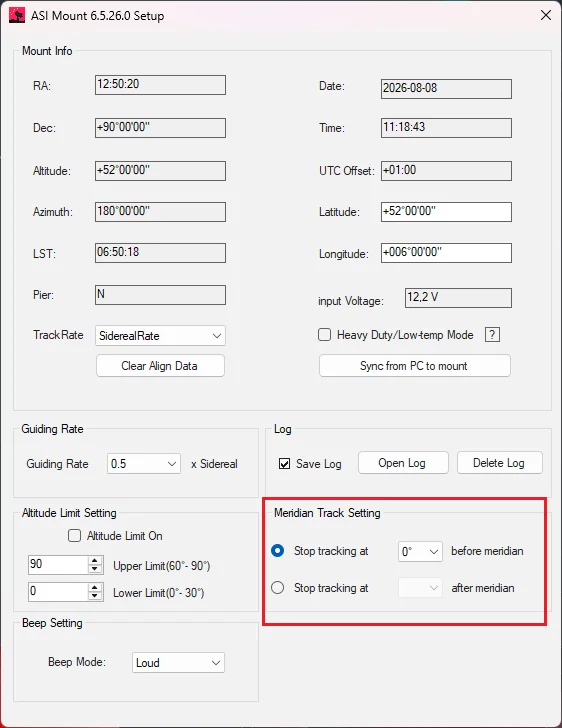Click the 'Beep Mode:' label
562x728 pixels.
[x=77, y=662]
